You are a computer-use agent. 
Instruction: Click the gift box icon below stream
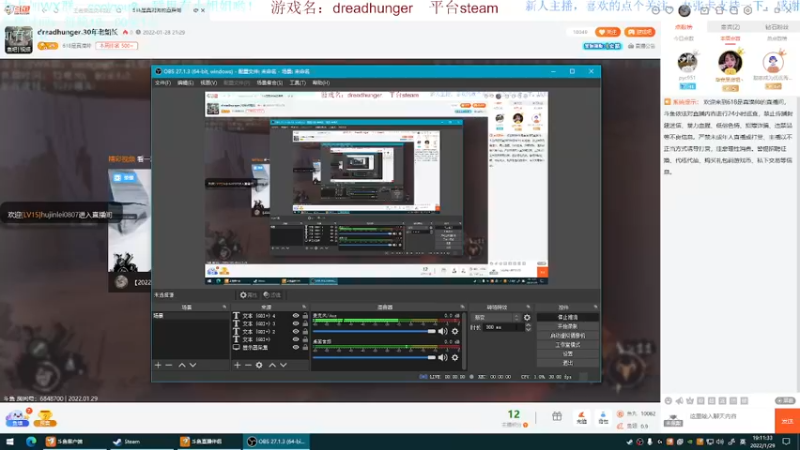557,417
